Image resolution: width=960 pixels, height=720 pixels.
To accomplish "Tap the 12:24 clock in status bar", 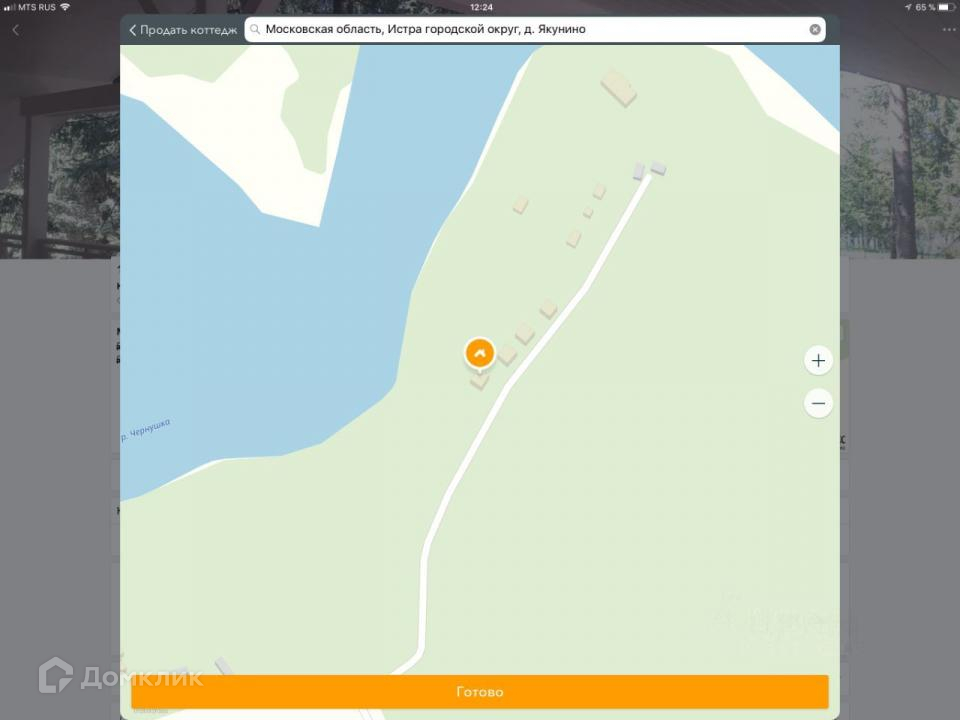I will coord(481,7).
